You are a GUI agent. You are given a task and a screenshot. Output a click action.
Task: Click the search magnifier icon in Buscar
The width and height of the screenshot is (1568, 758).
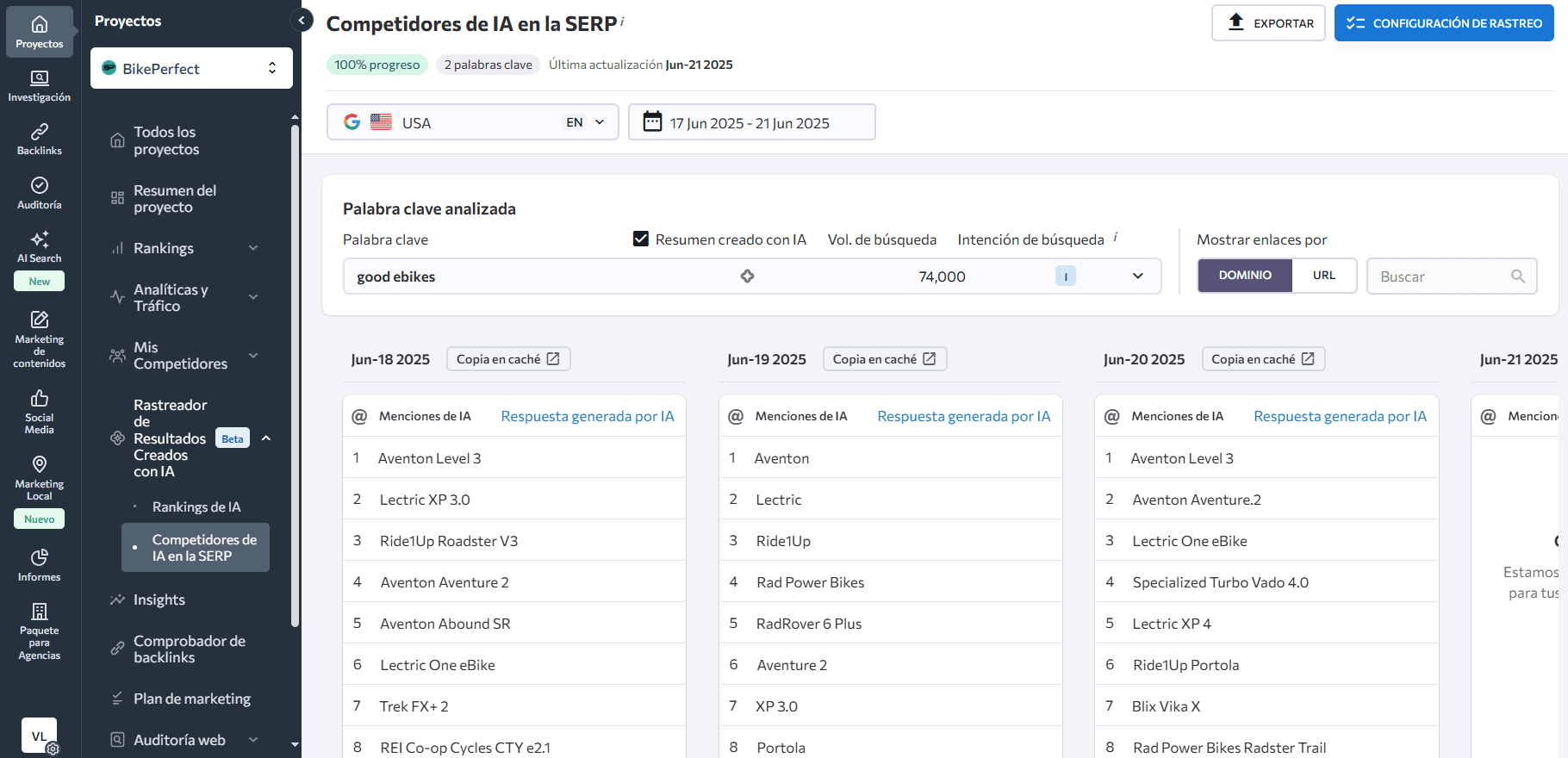coord(1518,276)
